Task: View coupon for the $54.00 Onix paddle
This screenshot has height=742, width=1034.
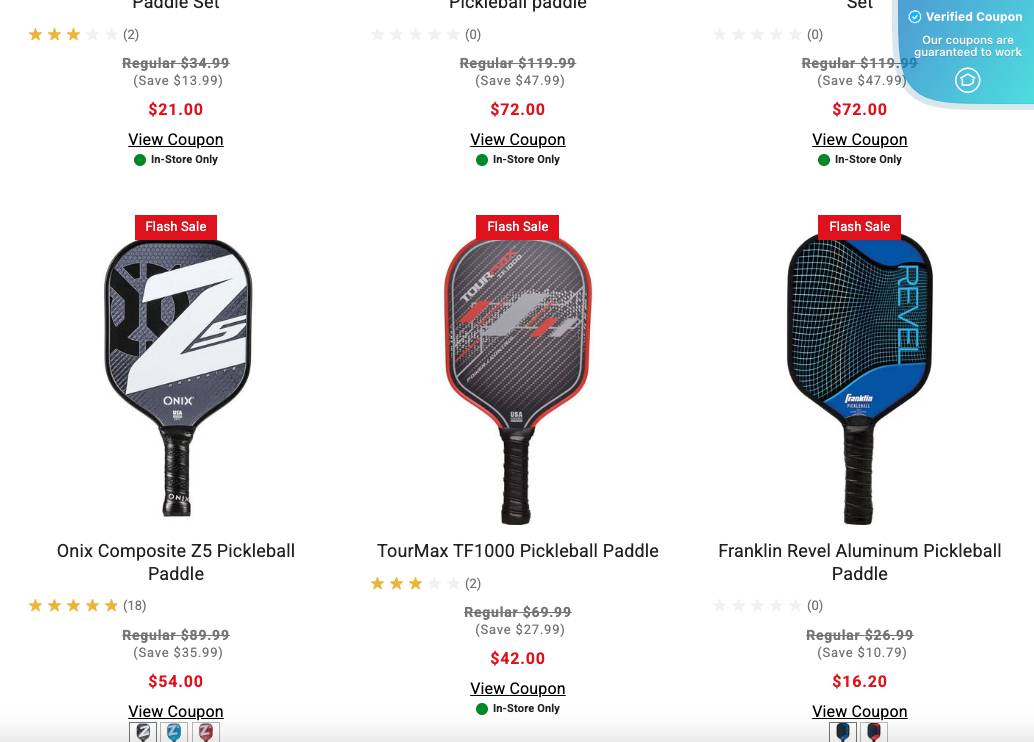Action: pyautogui.click(x=176, y=712)
